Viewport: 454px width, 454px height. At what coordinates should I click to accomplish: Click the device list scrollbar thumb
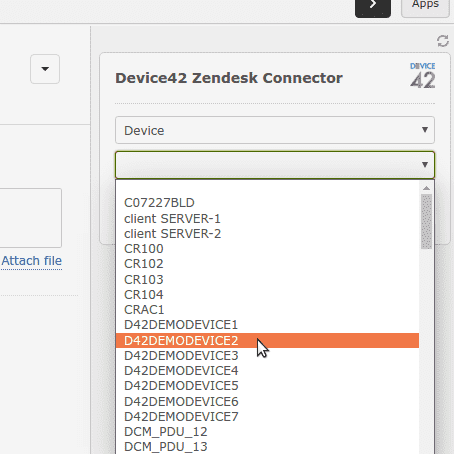[426, 222]
